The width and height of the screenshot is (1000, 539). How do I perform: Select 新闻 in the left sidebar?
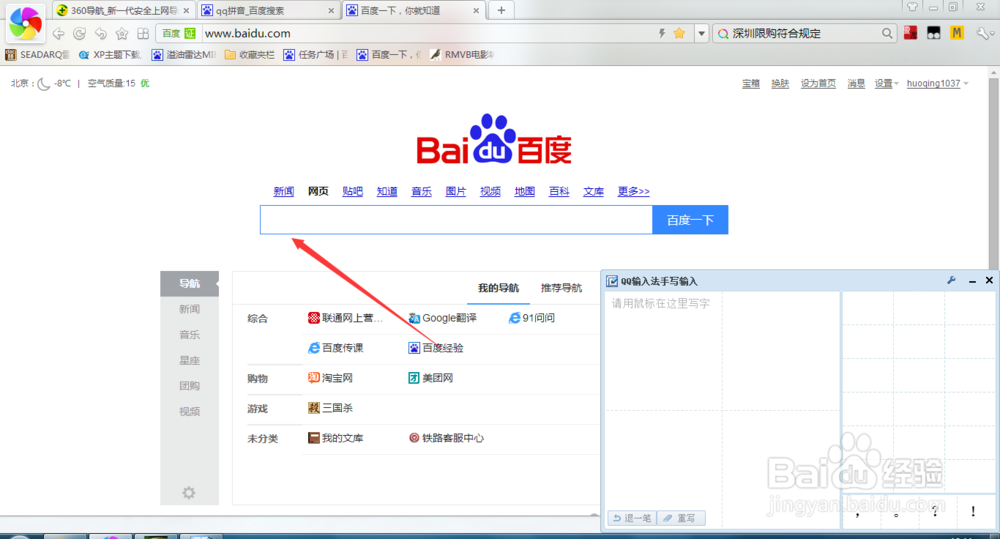[x=189, y=309]
